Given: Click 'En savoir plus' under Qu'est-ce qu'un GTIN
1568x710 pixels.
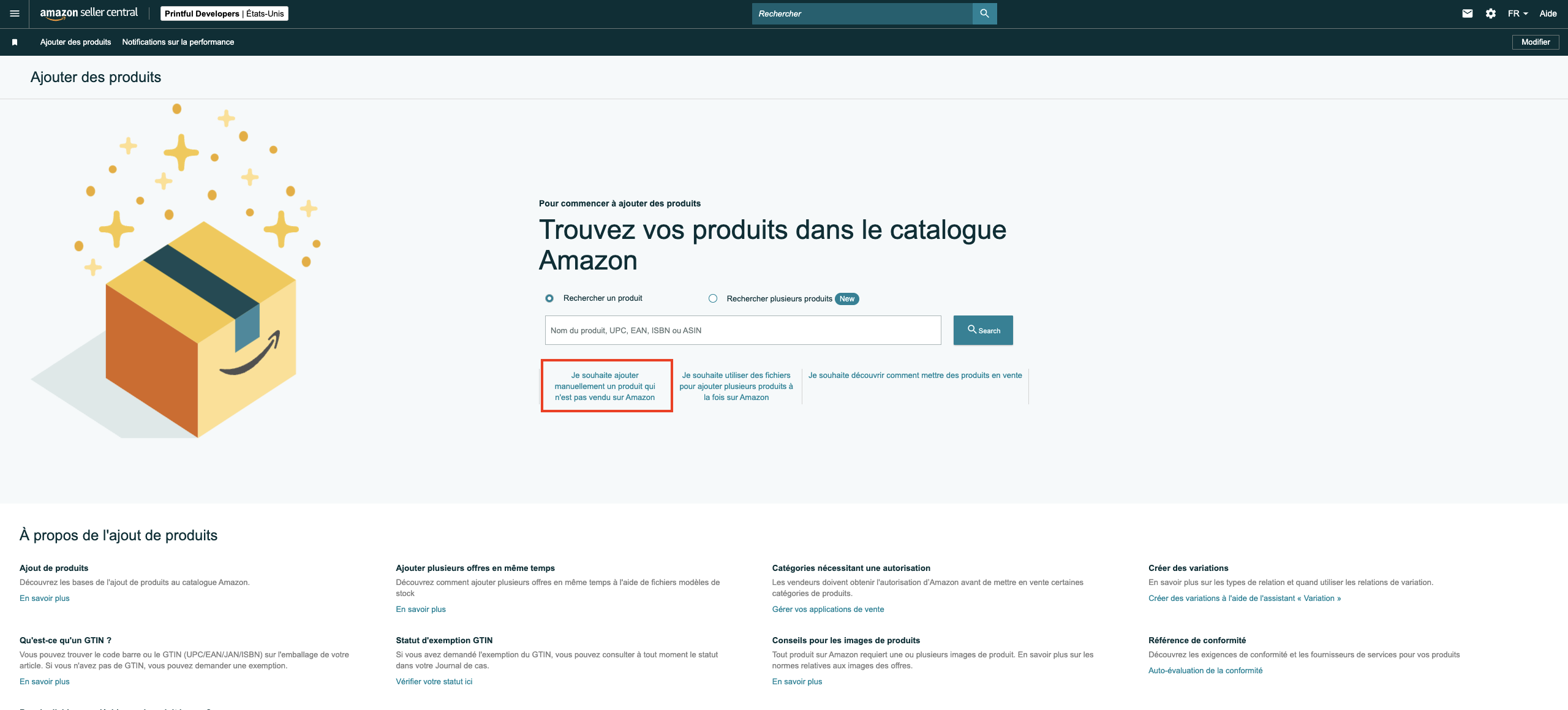Looking at the screenshot, I should [x=45, y=682].
